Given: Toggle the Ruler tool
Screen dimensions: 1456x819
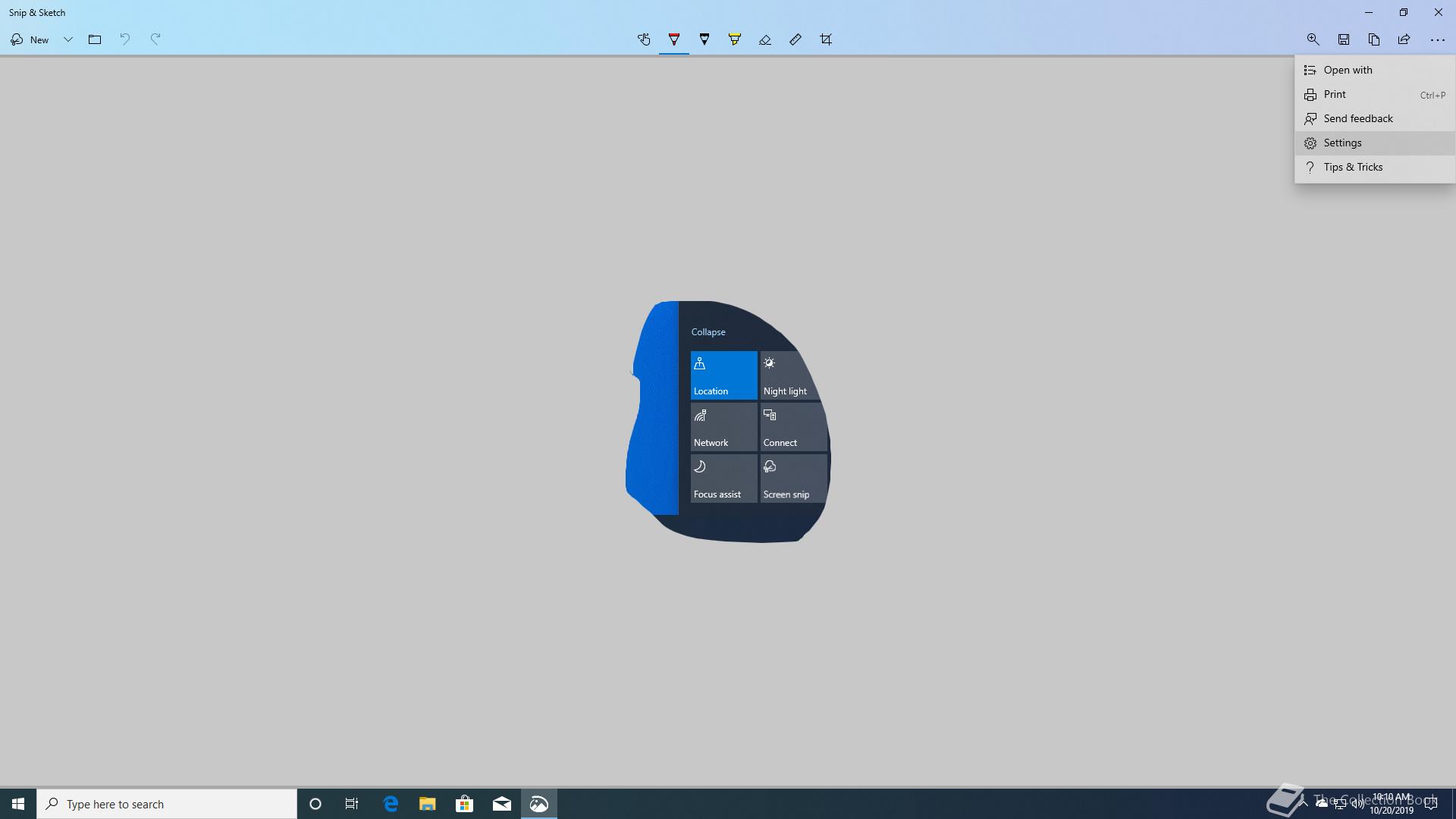Looking at the screenshot, I should point(795,39).
